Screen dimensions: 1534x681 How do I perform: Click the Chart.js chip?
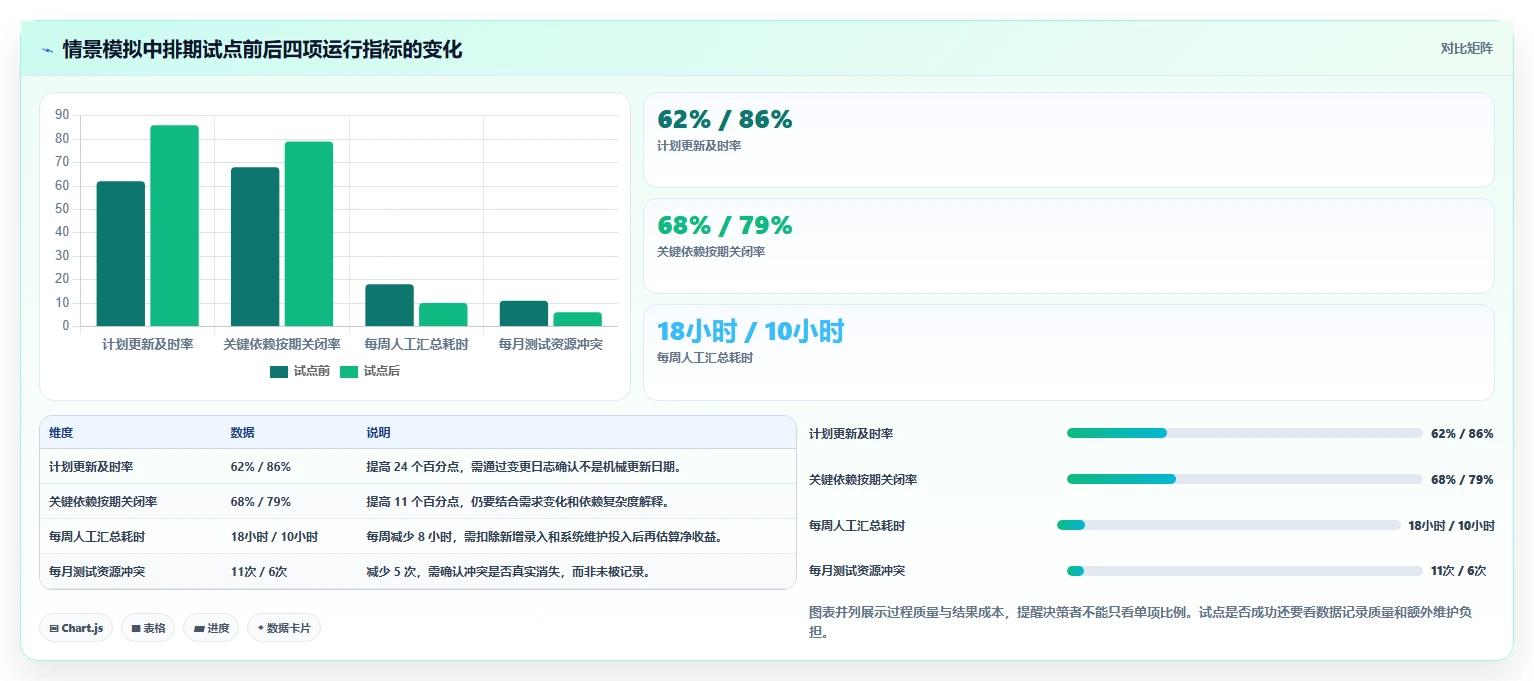(76, 628)
